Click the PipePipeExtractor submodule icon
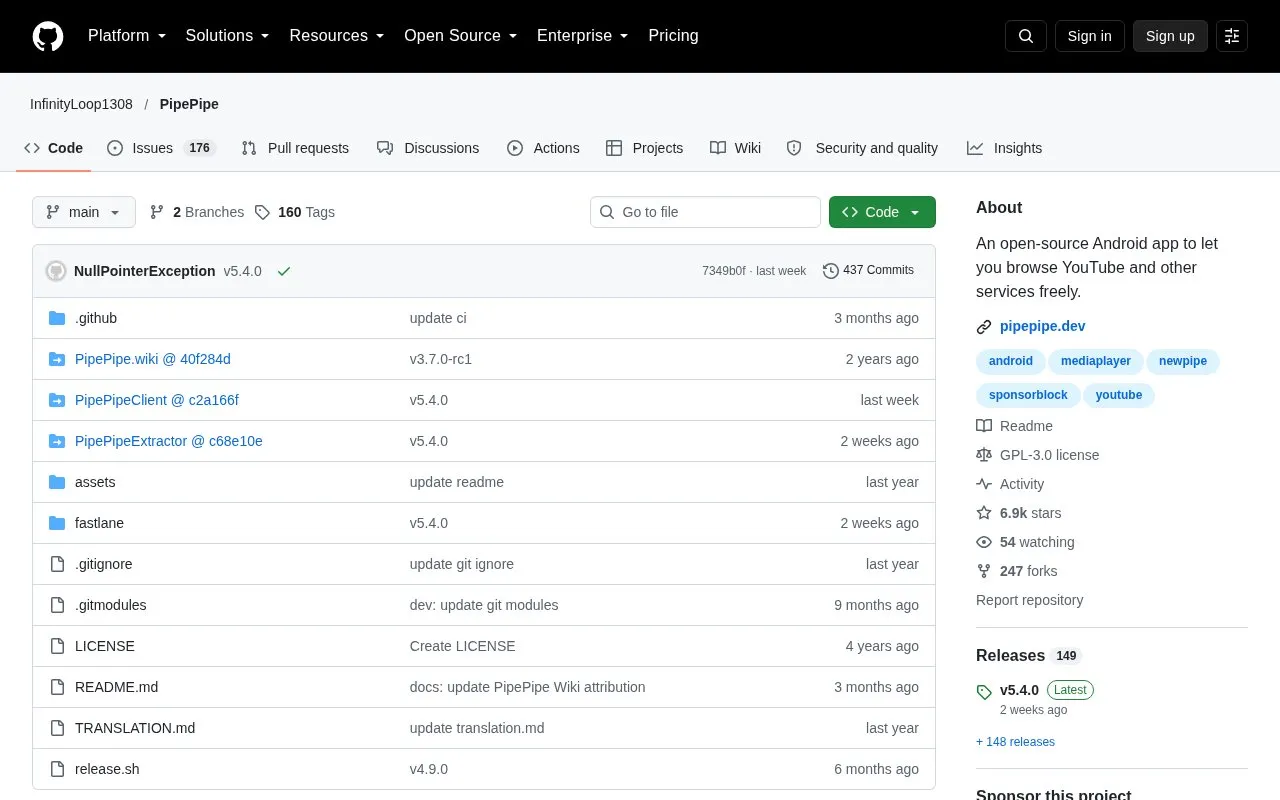1280x800 pixels. tap(57, 441)
